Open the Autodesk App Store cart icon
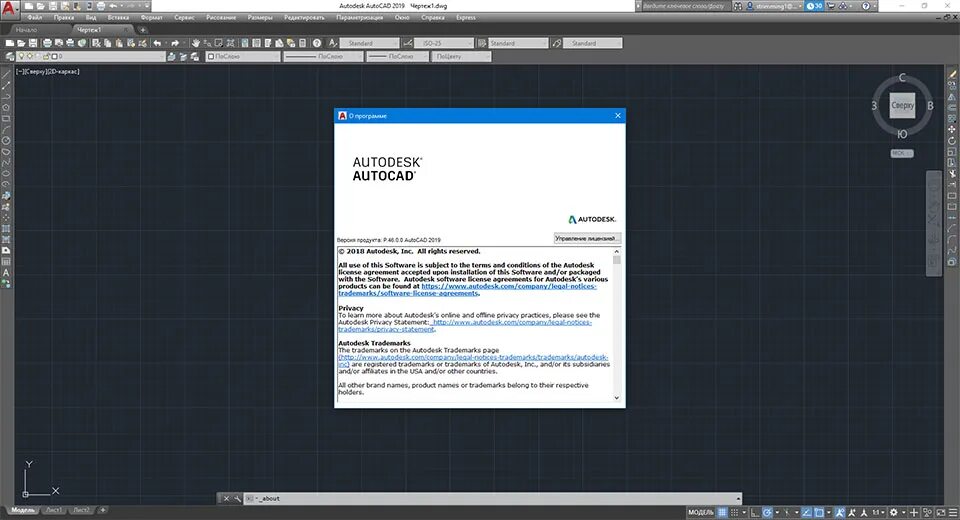Screen dimensions: 960x520 (831, 6)
